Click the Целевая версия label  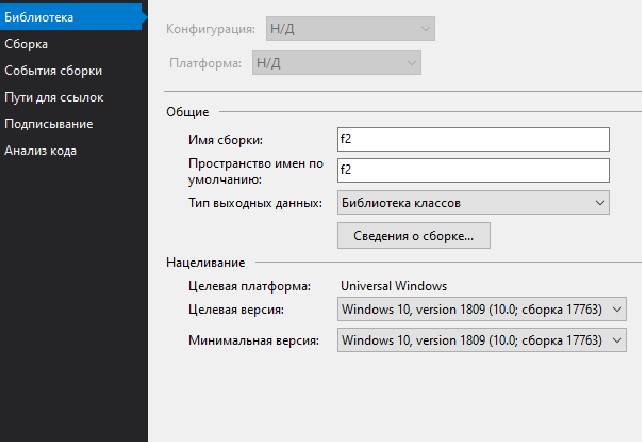[x=236, y=309]
